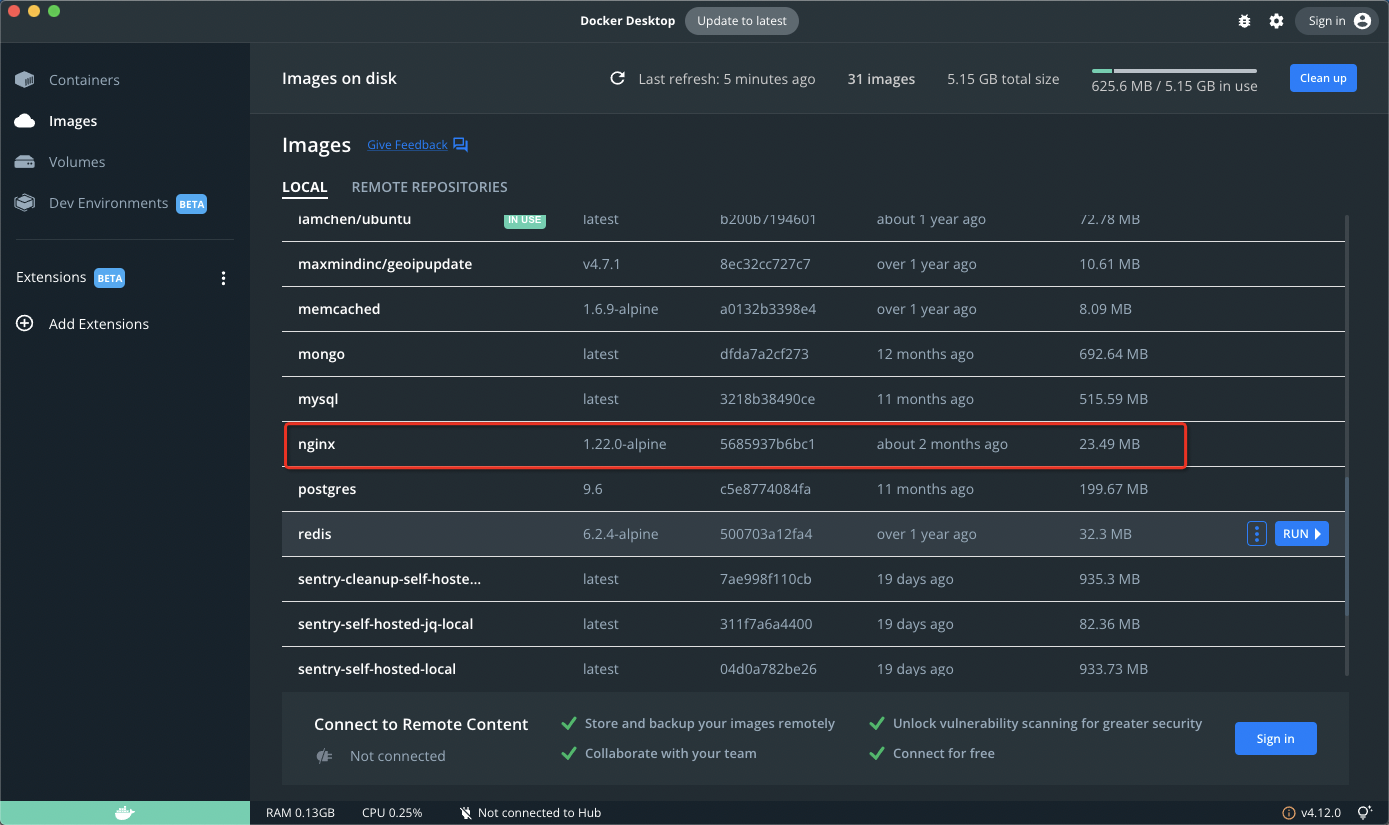1389x825 pixels.
Task: Open redis row three-dot actions menu
Action: click(1257, 534)
